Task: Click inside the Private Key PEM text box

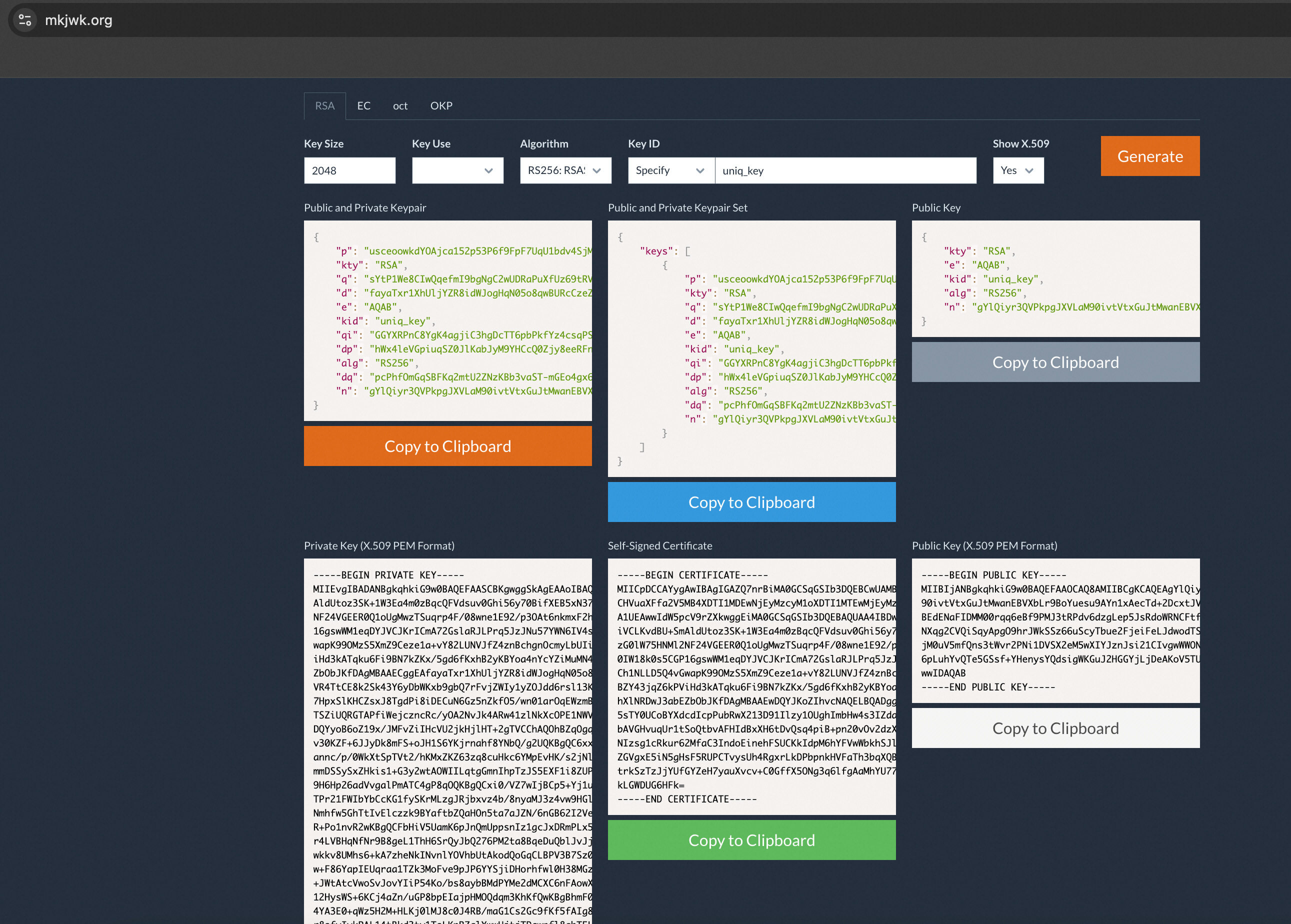Action: click(447, 739)
